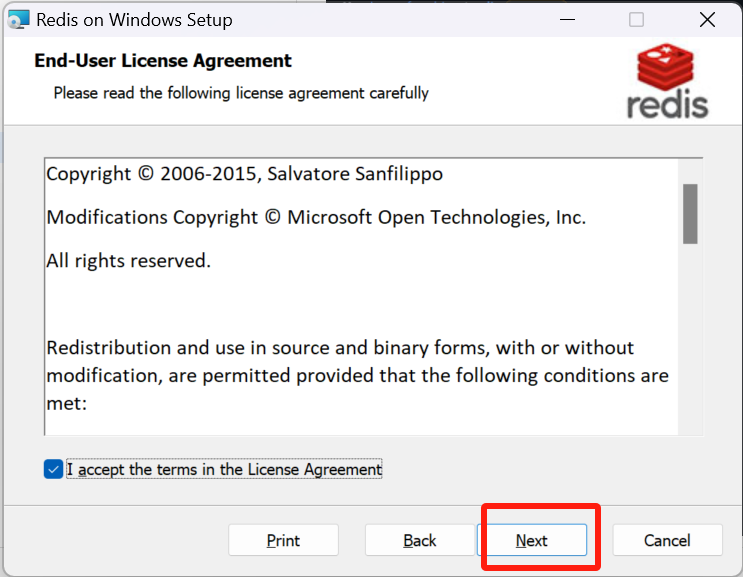Image resolution: width=743 pixels, height=577 pixels.
Task: Print the license agreement
Action: (283, 540)
